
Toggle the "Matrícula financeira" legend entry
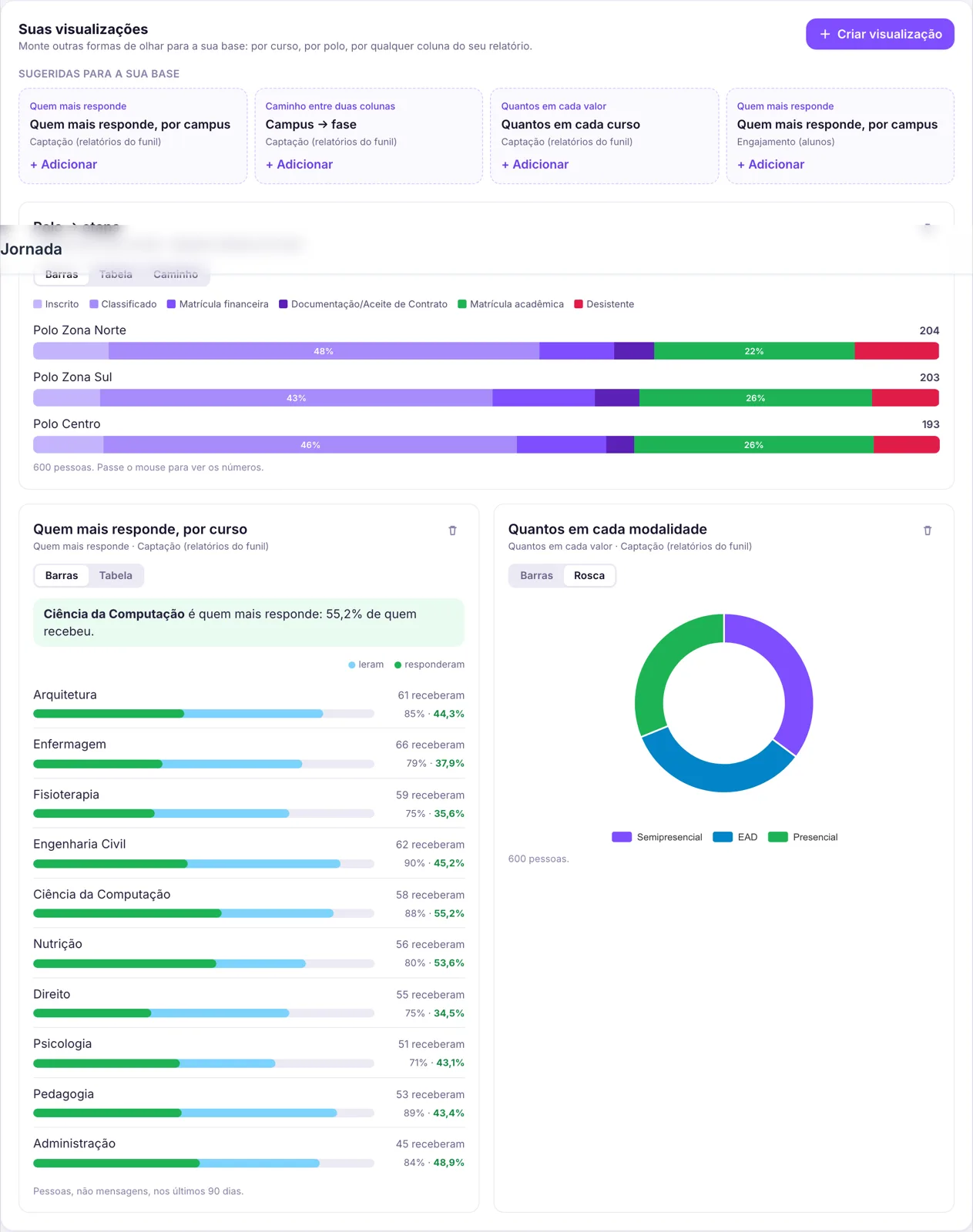coord(218,304)
